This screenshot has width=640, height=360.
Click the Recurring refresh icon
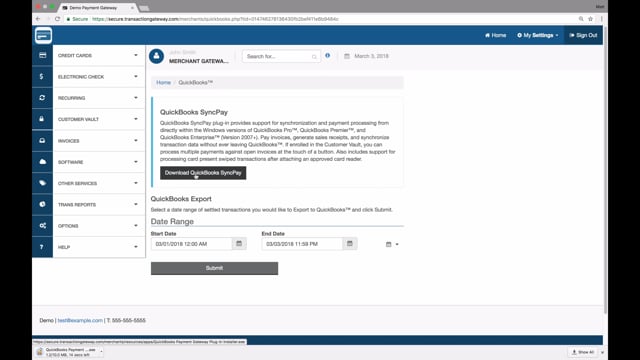42,98
